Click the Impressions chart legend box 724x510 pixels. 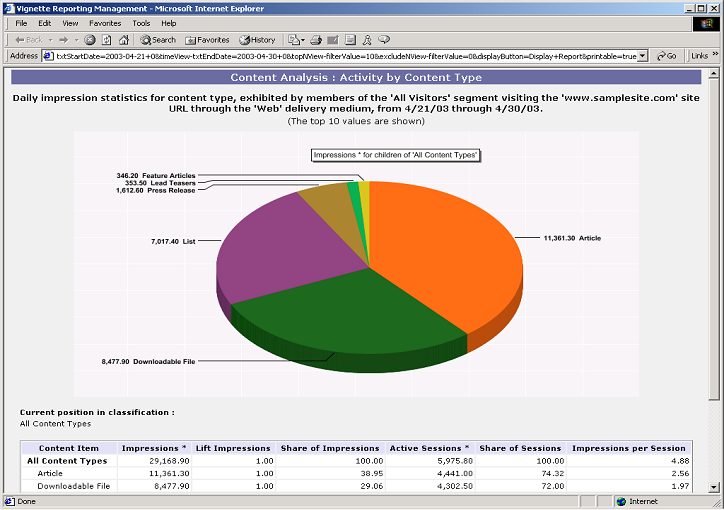click(x=395, y=155)
